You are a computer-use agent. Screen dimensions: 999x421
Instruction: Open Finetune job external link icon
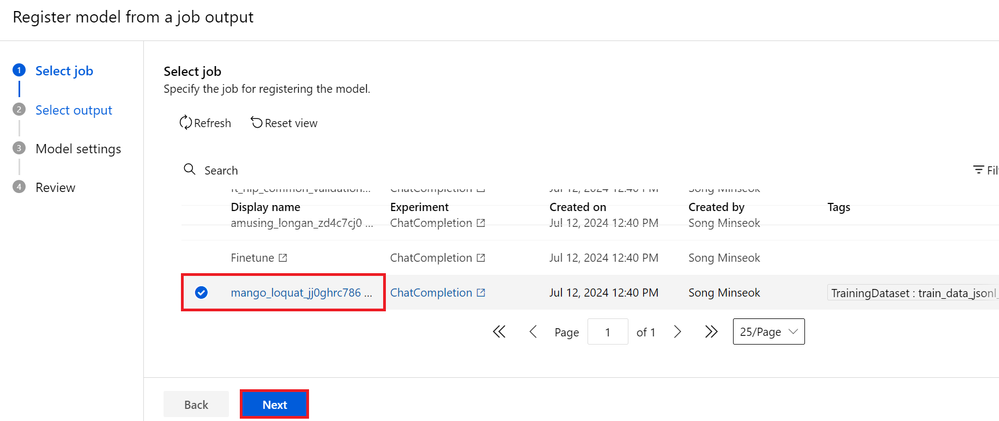coord(283,258)
